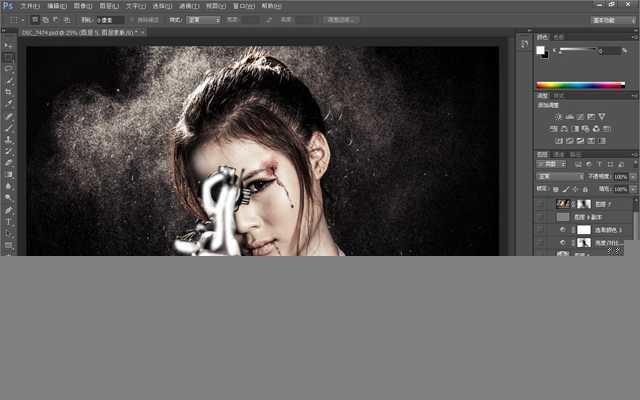Add a Levels adjustment
Screen dimensions: 640x400
[x=569, y=117]
